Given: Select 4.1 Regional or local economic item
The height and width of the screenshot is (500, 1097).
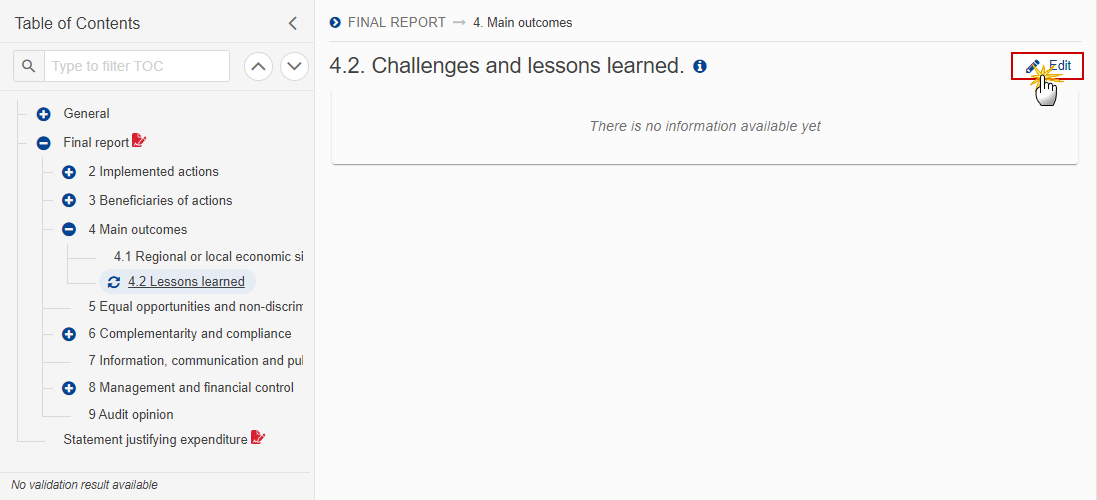Looking at the screenshot, I should tap(208, 257).
